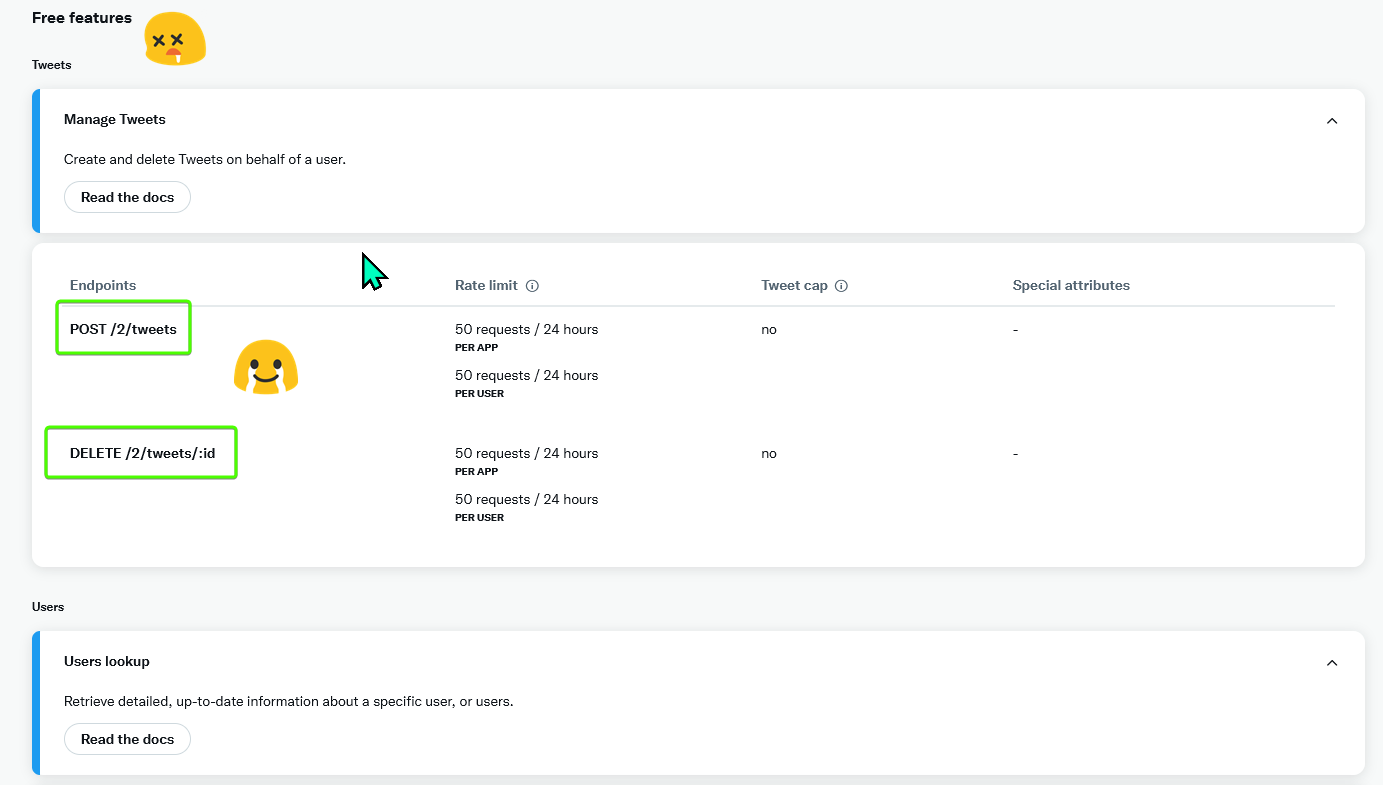Screen dimensions: 1383x785
Task: Click the Special attributes column header
Action: pyautogui.click(x=1071, y=285)
